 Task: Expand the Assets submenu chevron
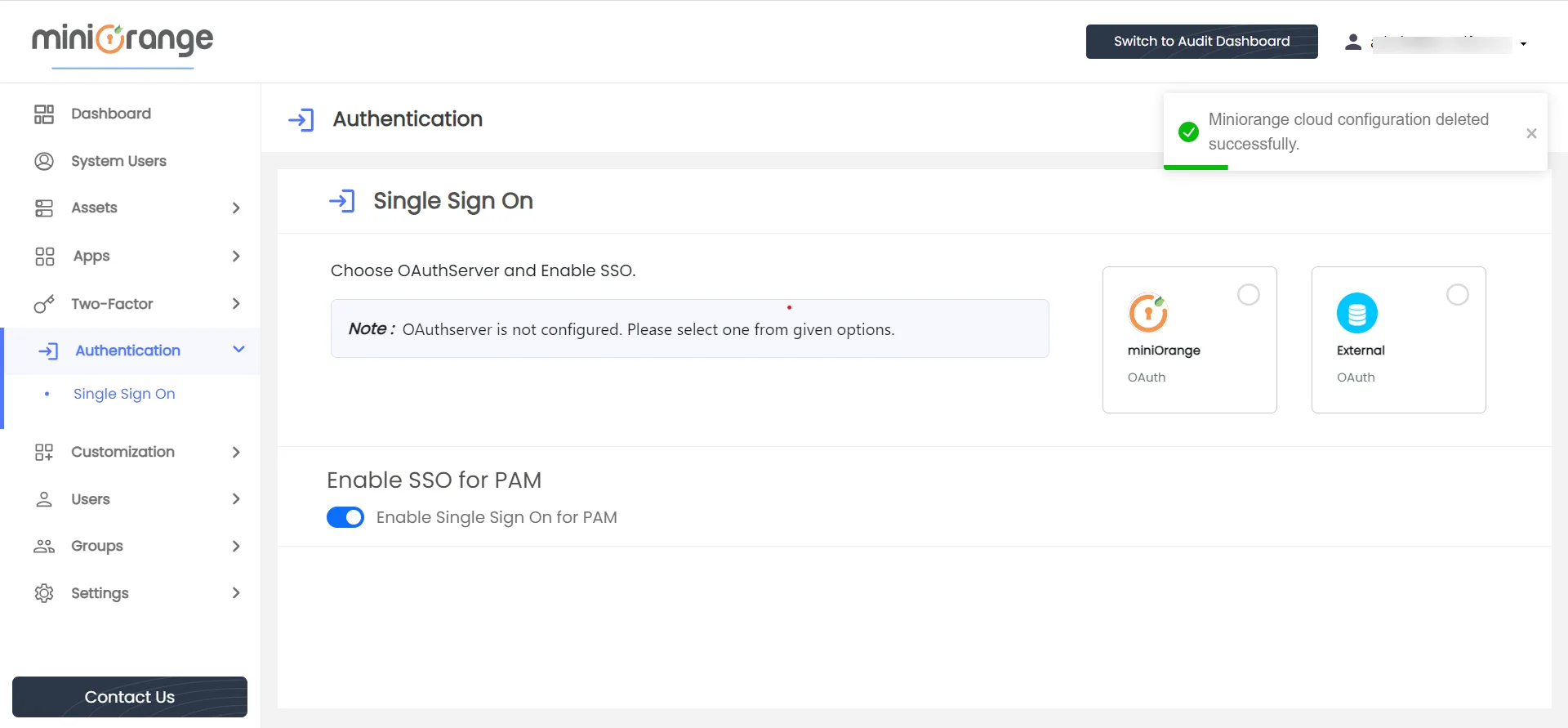[236, 208]
